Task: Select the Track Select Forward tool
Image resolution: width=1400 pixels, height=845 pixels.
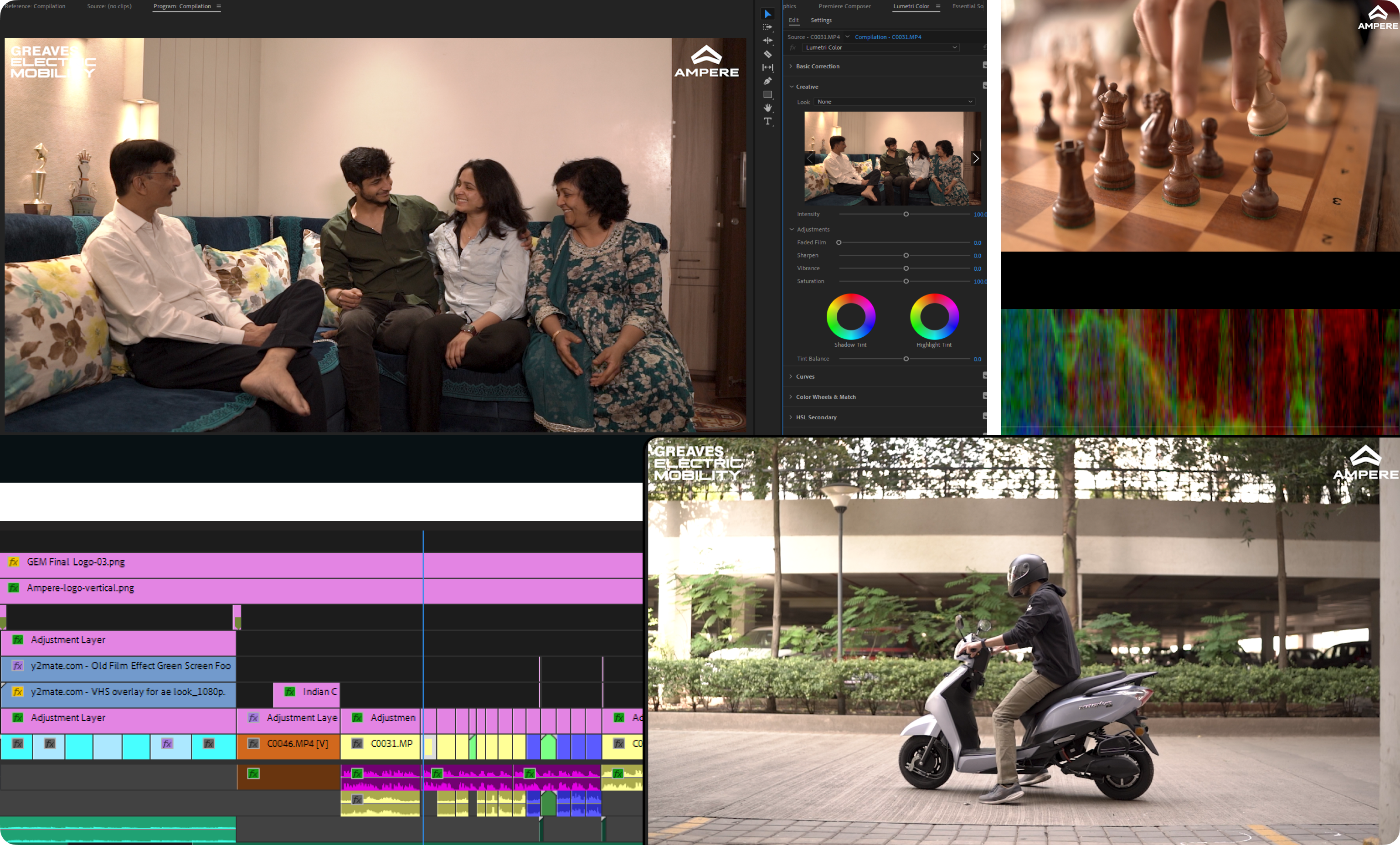Action: (767, 27)
